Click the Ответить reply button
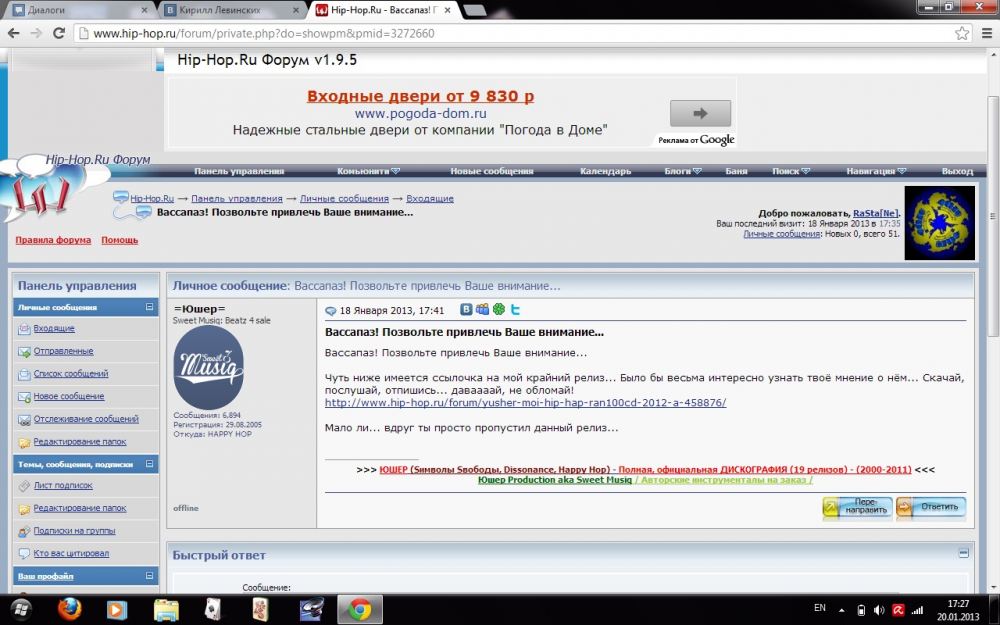The width and height of the screenshot is (1000, 625). (930, 507)
